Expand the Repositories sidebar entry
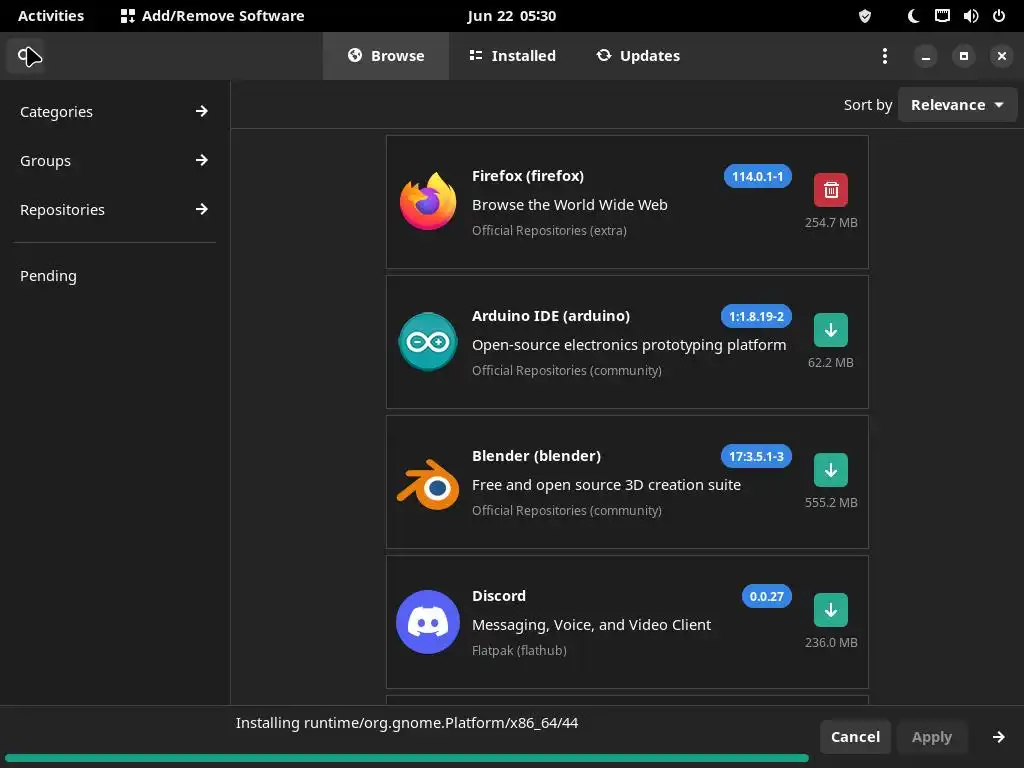1024x768 pixels. pyautogui.click(x=114, y=210)
